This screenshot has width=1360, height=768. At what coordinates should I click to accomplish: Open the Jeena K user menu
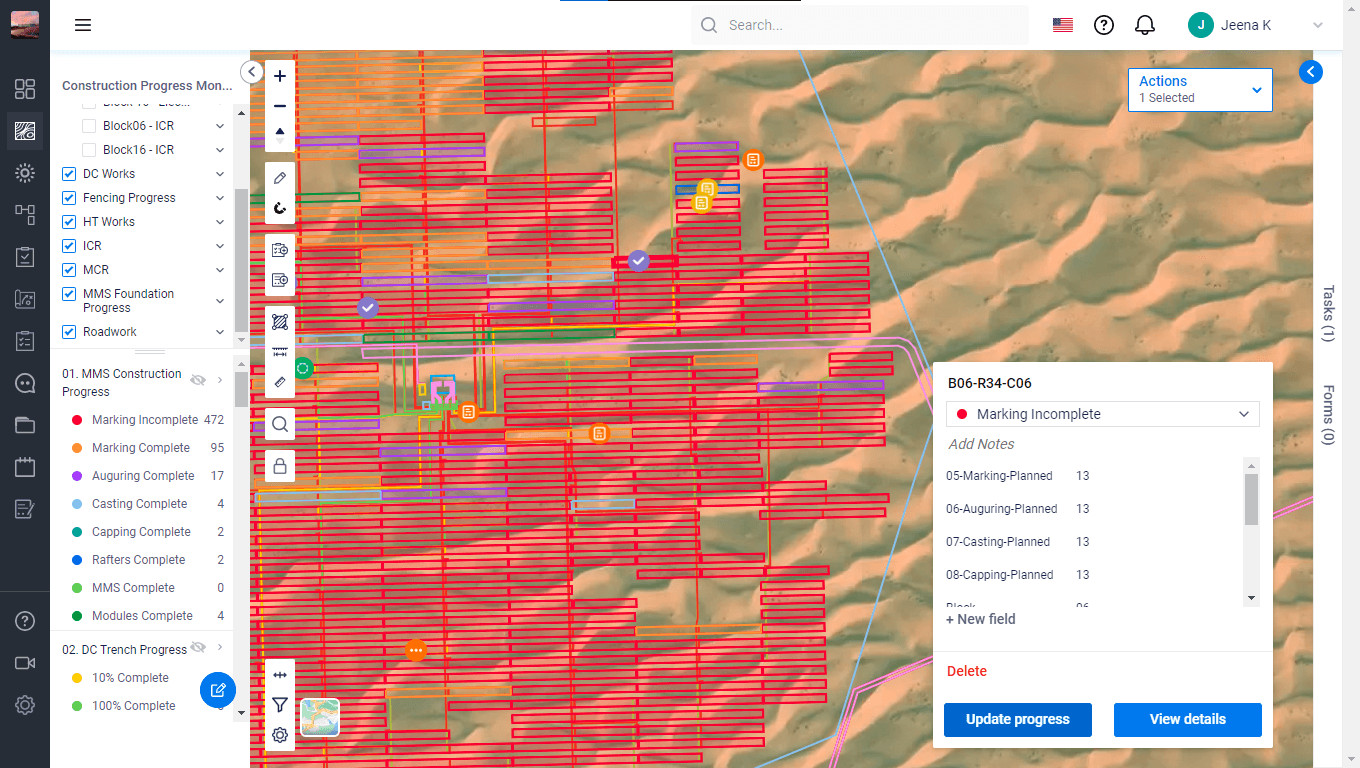point(1256,25)
